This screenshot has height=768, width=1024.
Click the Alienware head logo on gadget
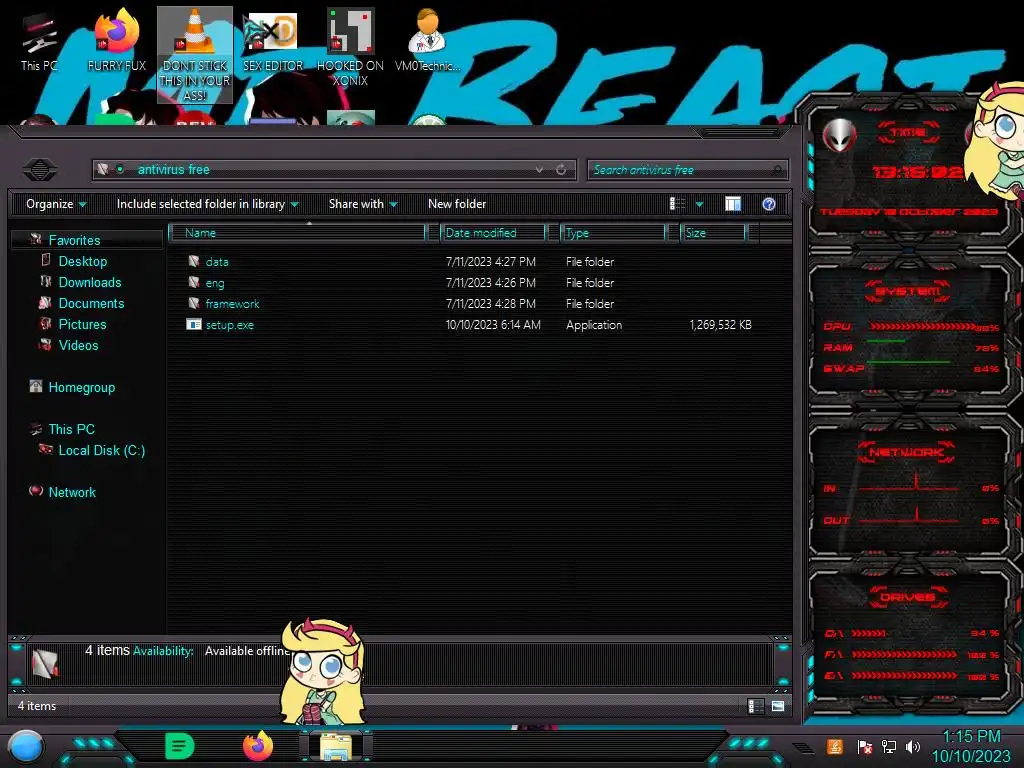click(x=840, y=135)
